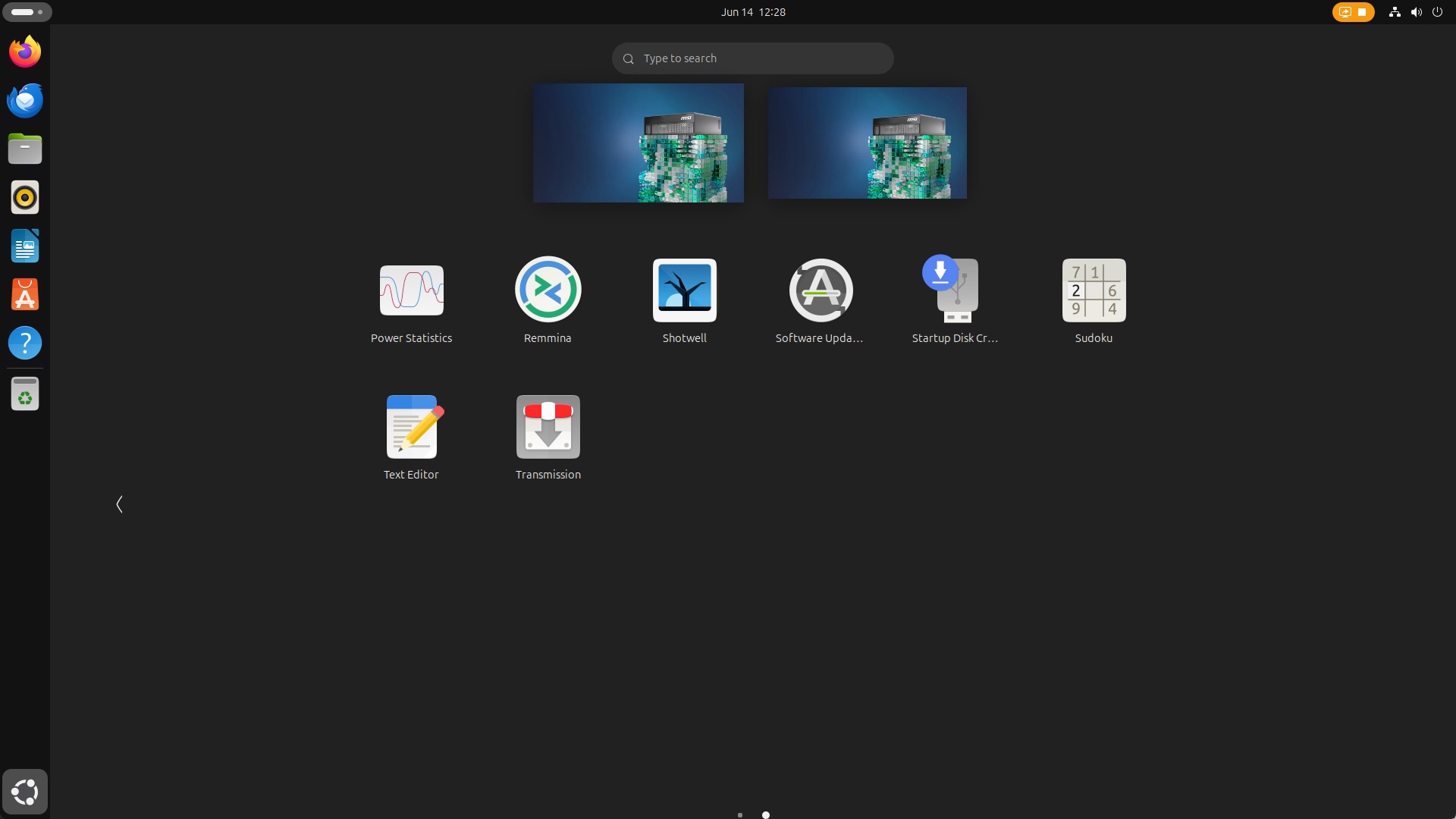The image size is (1456, 819).
Task: Switch to the first app page dot
Action: 740,815
